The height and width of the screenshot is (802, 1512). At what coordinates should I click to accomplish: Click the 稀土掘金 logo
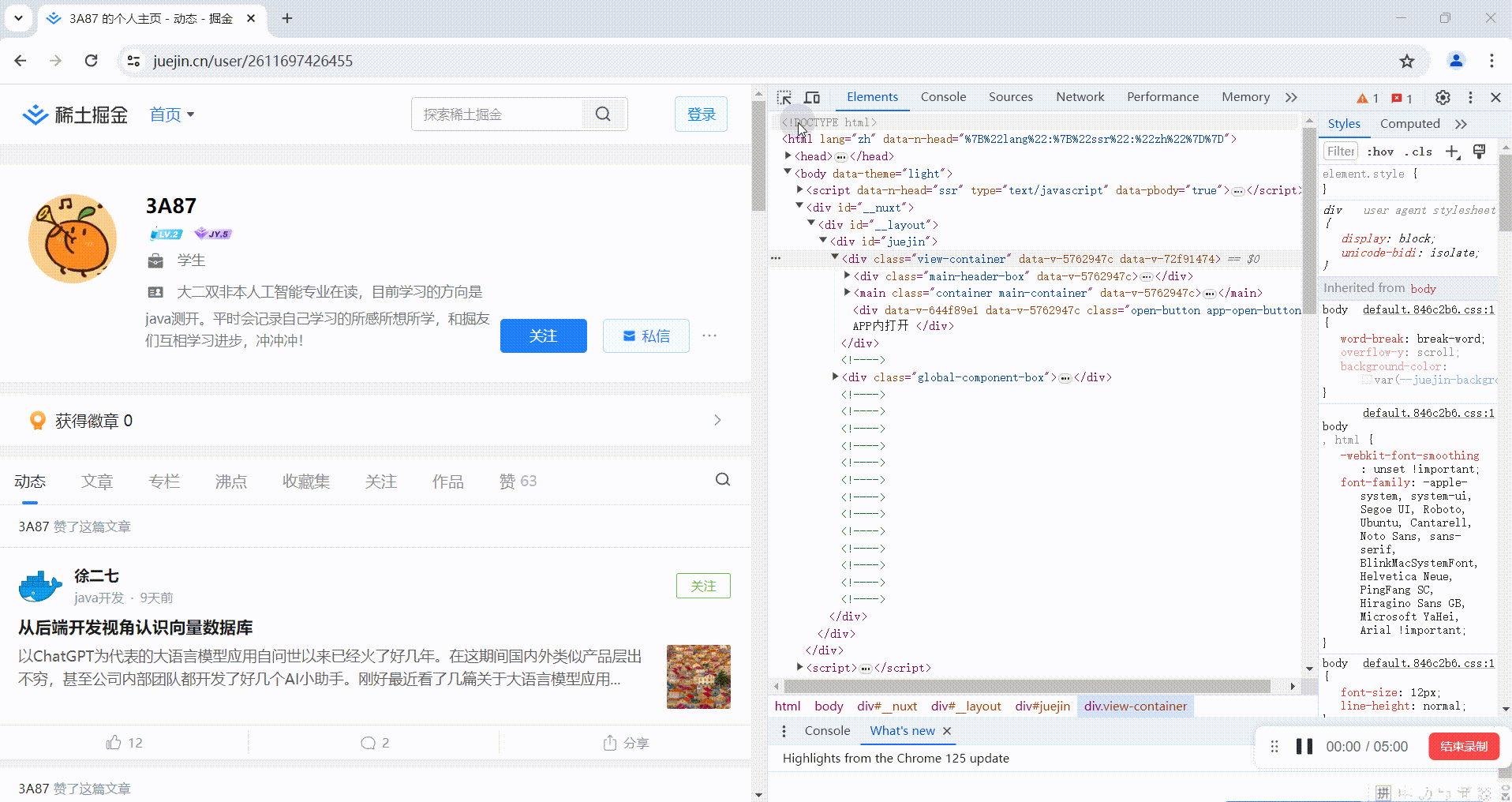coord(75,114)
